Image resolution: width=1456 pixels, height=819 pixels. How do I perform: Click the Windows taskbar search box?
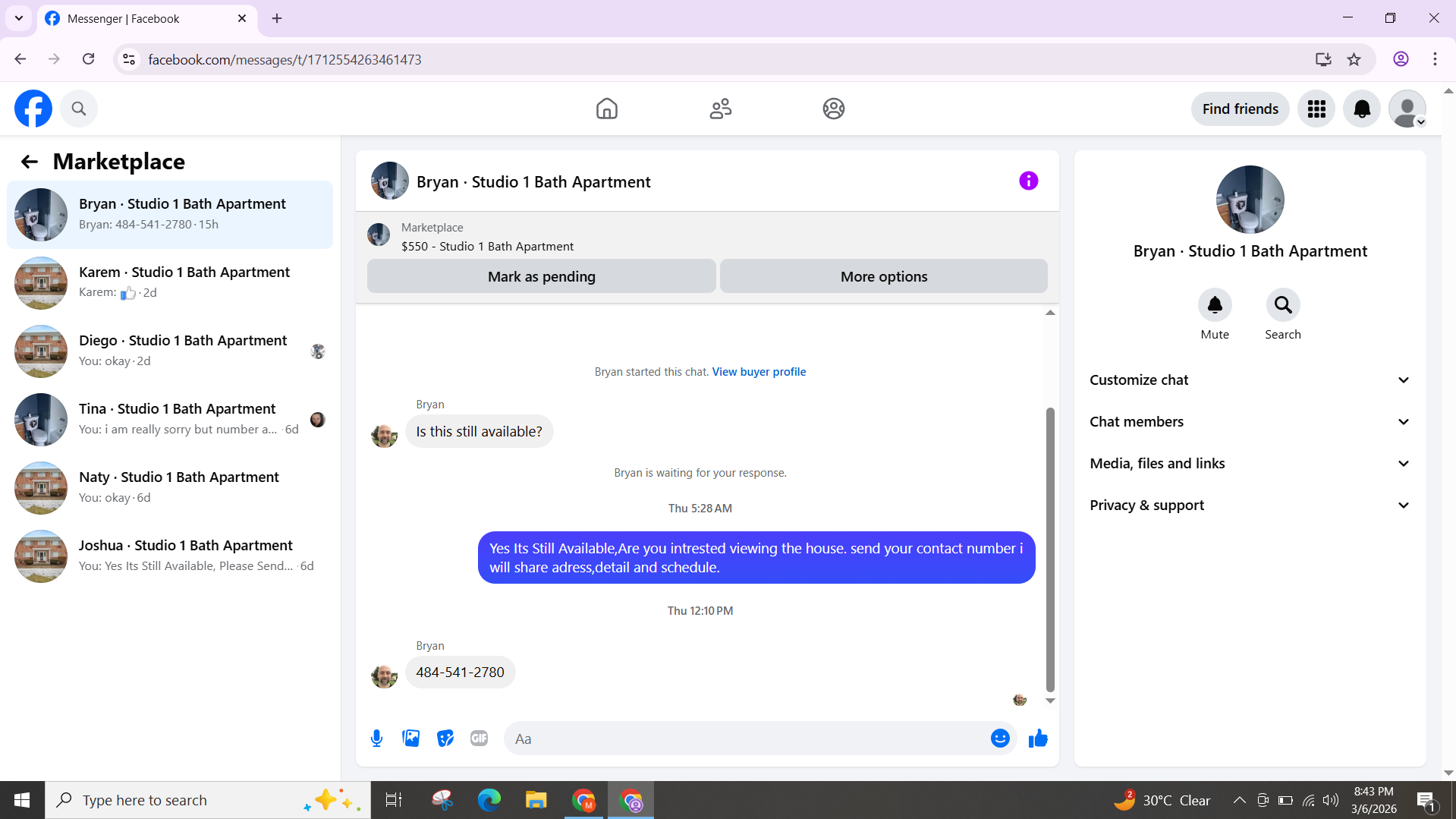(208, 800)
